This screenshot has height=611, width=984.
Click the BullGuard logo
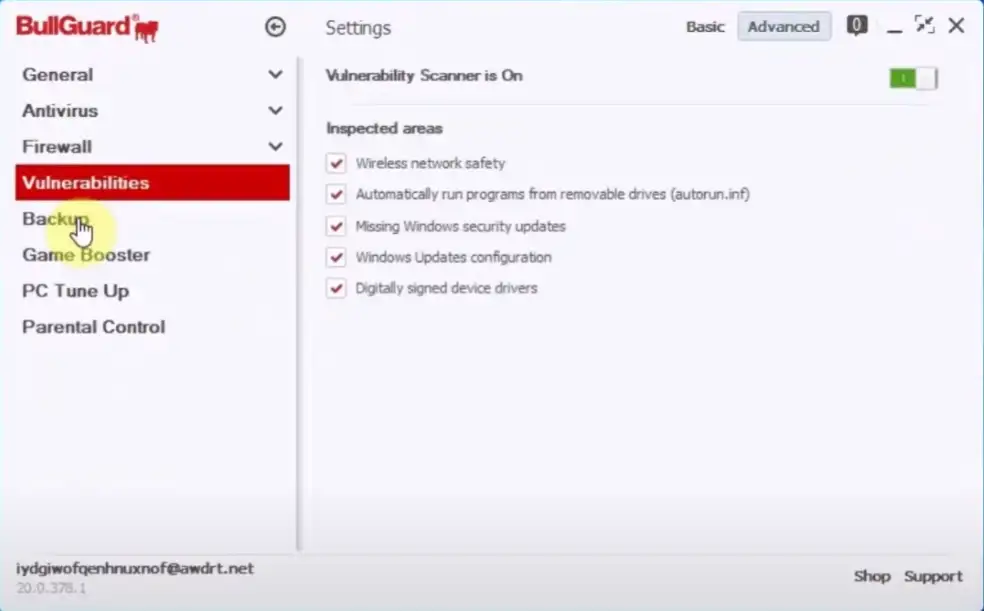(87, 27)
